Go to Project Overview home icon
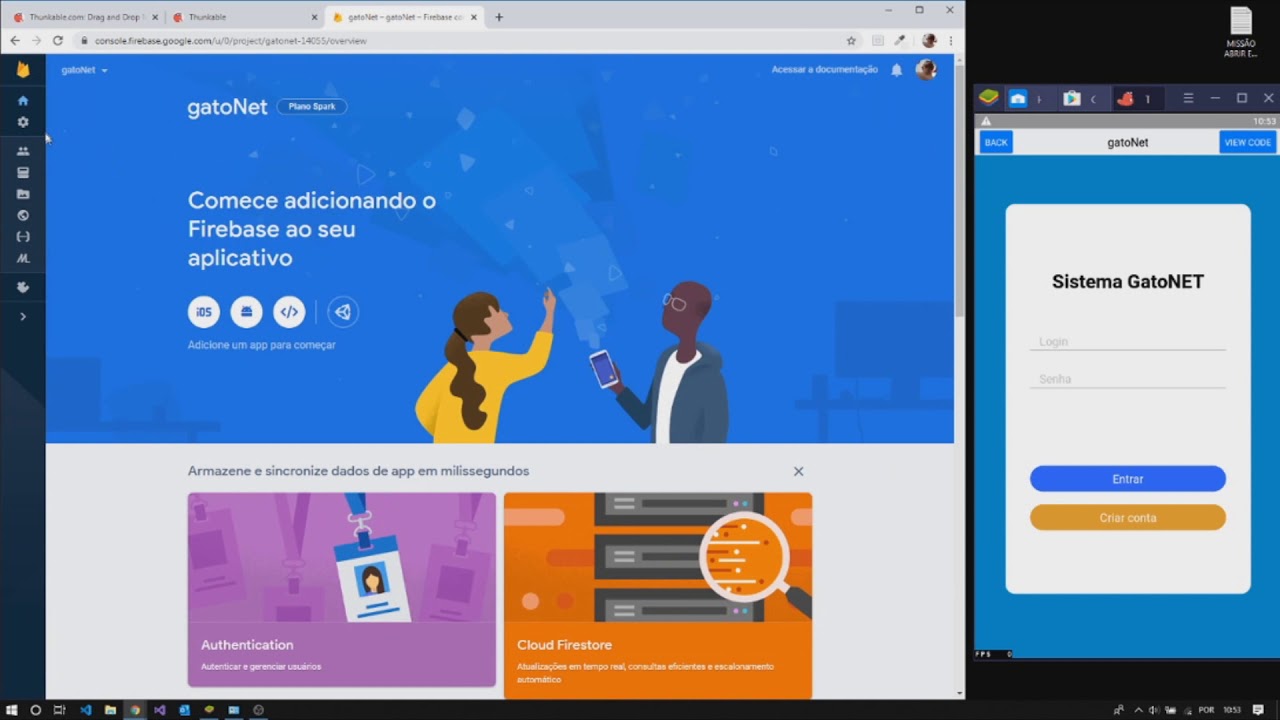Viewport: 1280px width, 720px height. [x=23, y=101]
